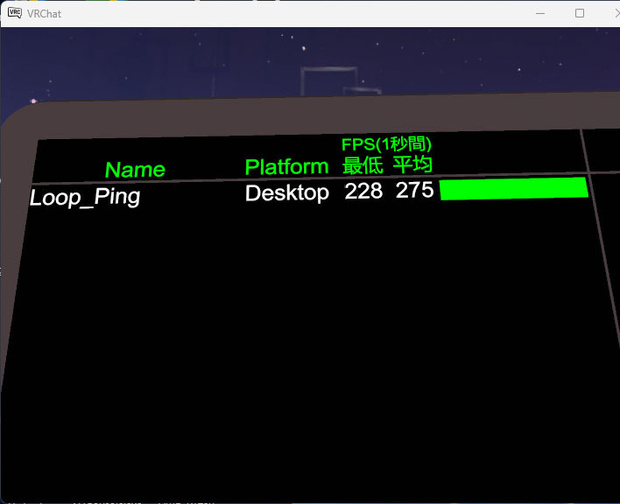Click the rectangular building outline in sky
This screenshot has width=620, height=504.
click(329, 81)
